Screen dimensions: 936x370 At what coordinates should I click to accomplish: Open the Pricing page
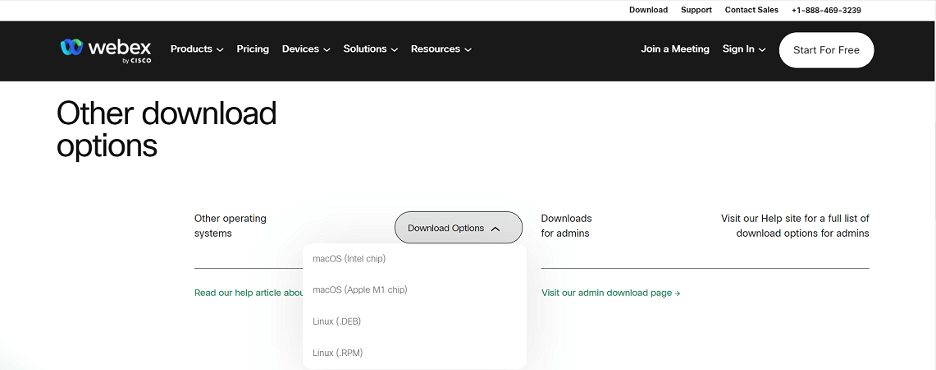pyautogui.click(x=253, y=49)
